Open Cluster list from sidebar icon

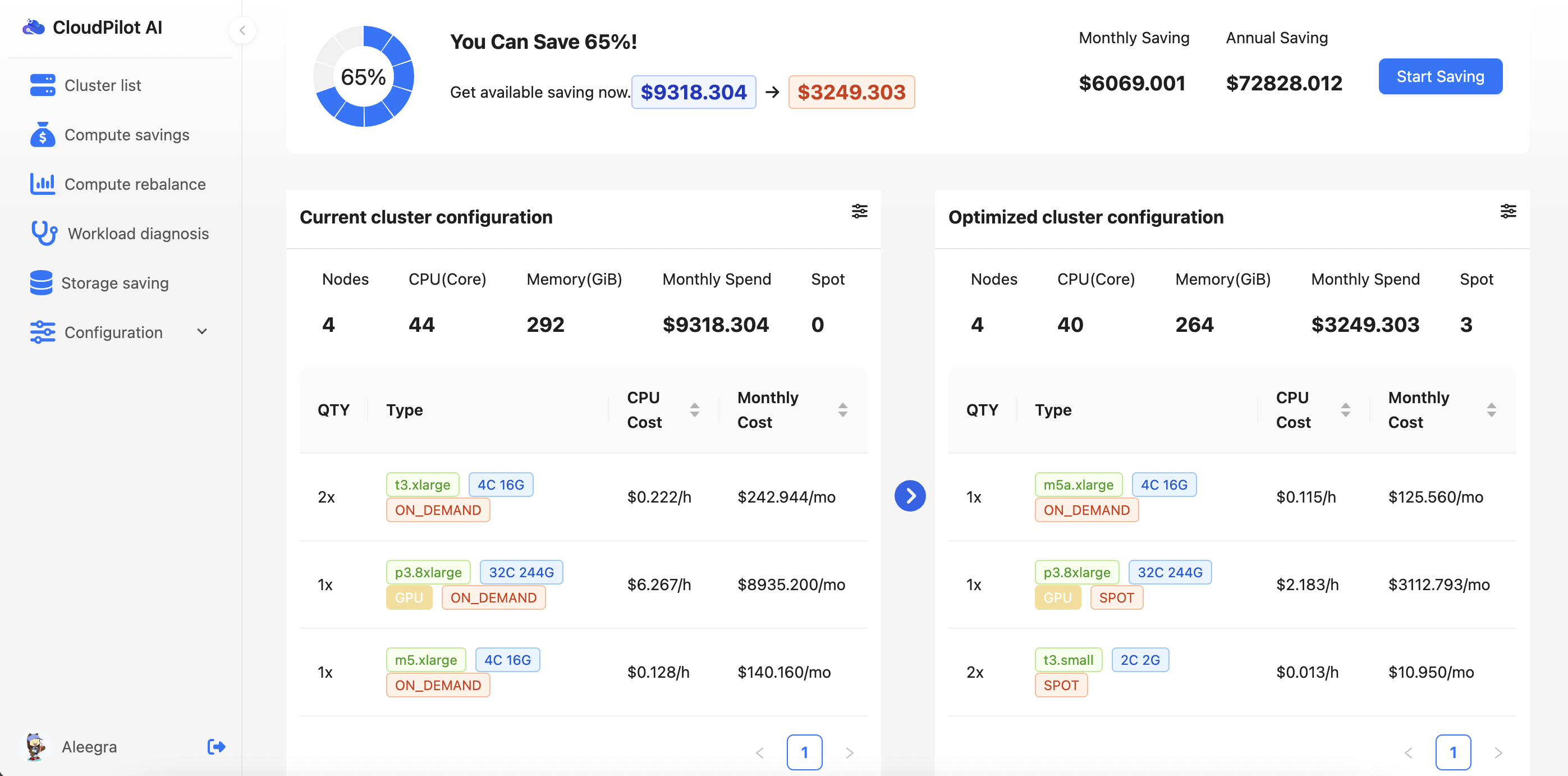point(42,85)
